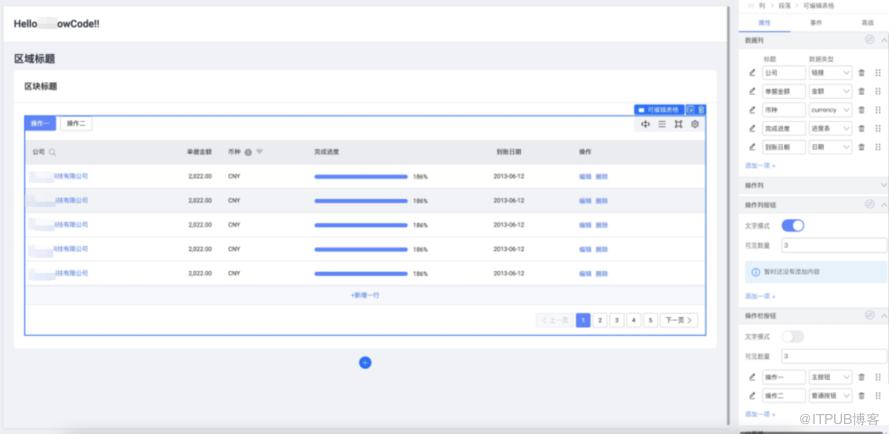Click the 操作二 button above the table
The height and width of the screenshot is (434, 889).
[76, 124]
